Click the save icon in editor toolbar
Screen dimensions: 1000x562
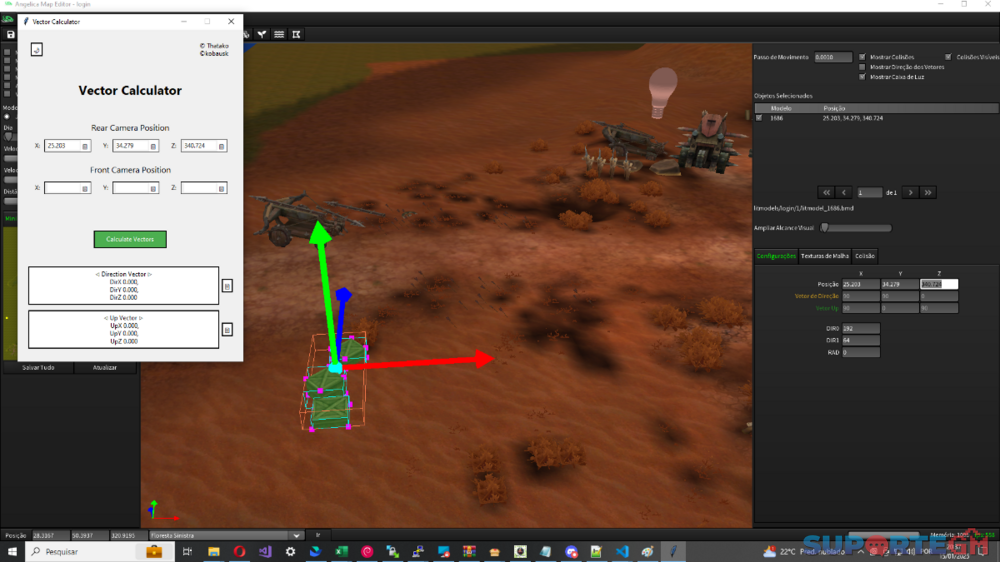pyautogui.click(x=10, y=35)
